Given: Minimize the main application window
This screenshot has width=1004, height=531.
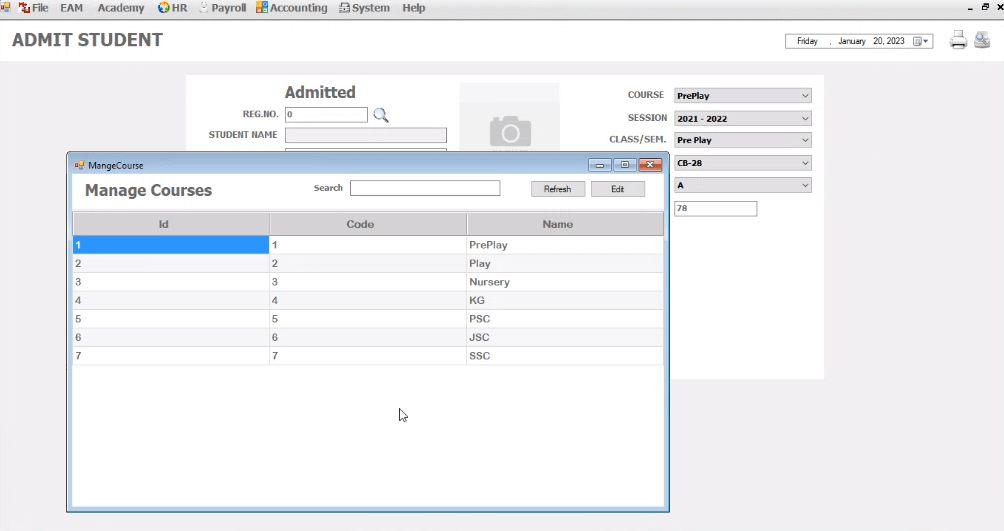Looking at the screenshot, I should (x=970, y=7).
